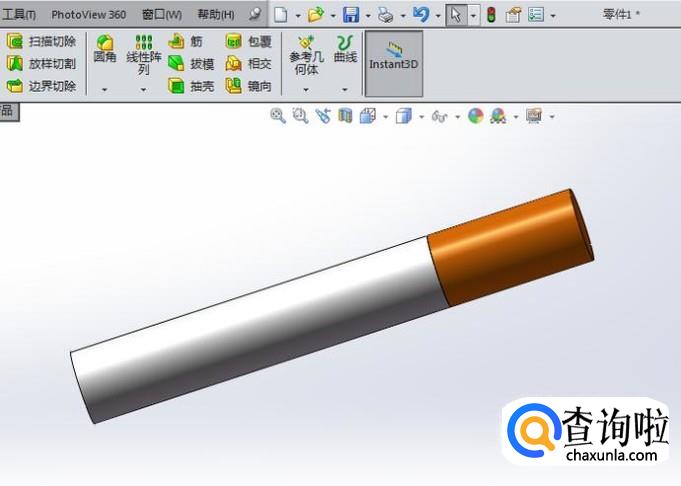Image resolution: width=681 pixels, height=486 pixels.
Task: Click the Save floppy disk button
Action: coord(351,15)
